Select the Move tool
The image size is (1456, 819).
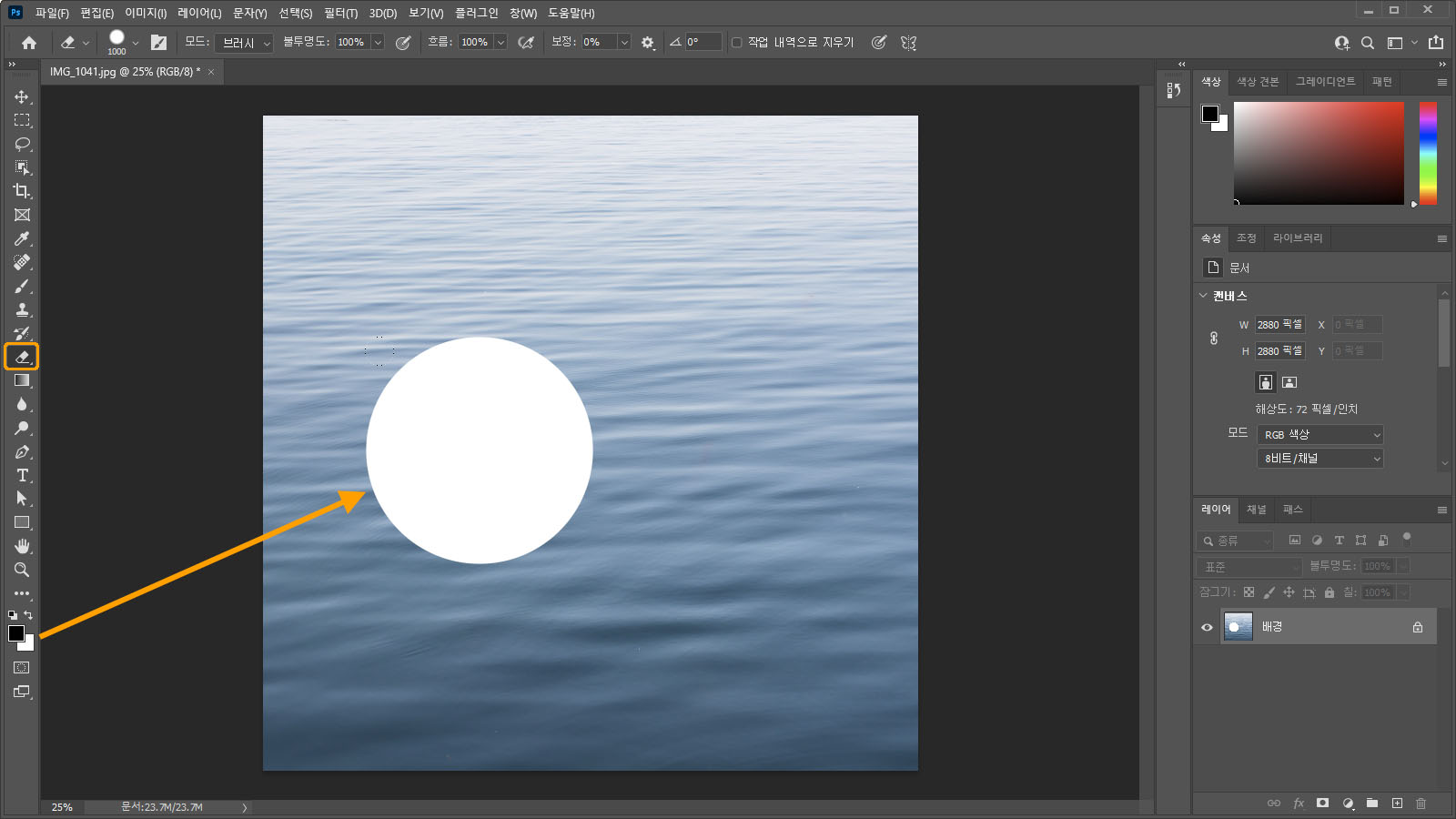point(22,96)
